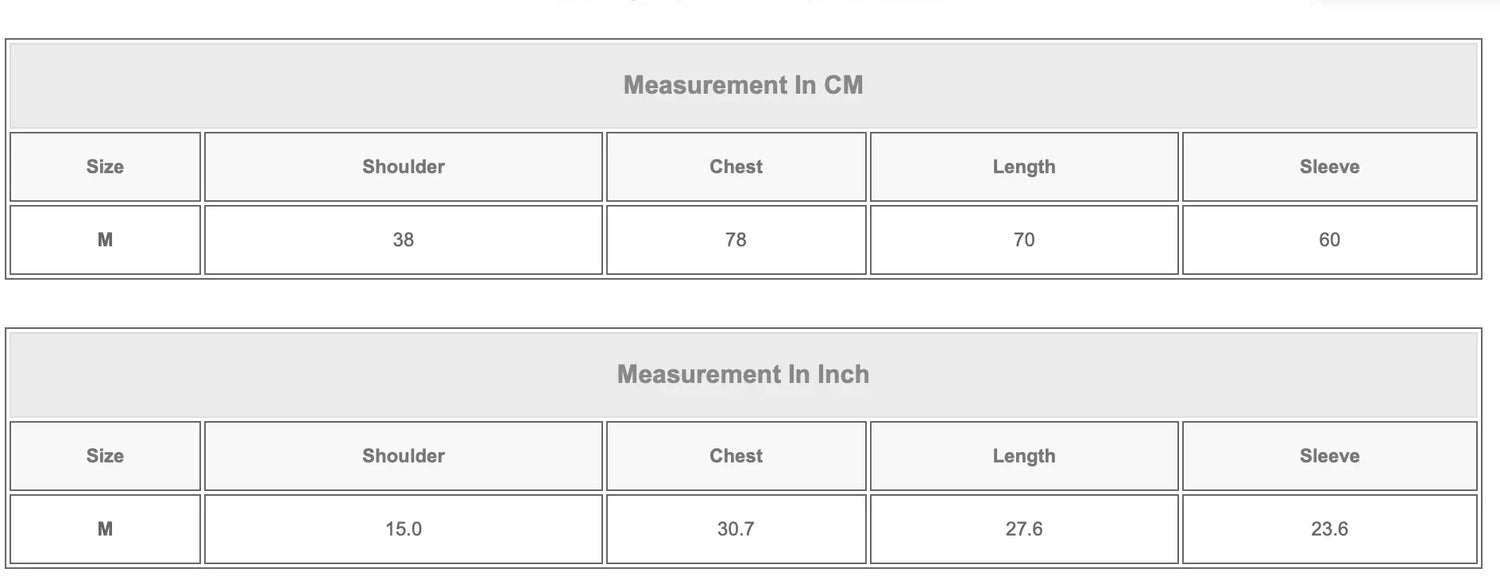1500x580 pixels.
Task: Click the chest value 78 cell
Action: 736,240
